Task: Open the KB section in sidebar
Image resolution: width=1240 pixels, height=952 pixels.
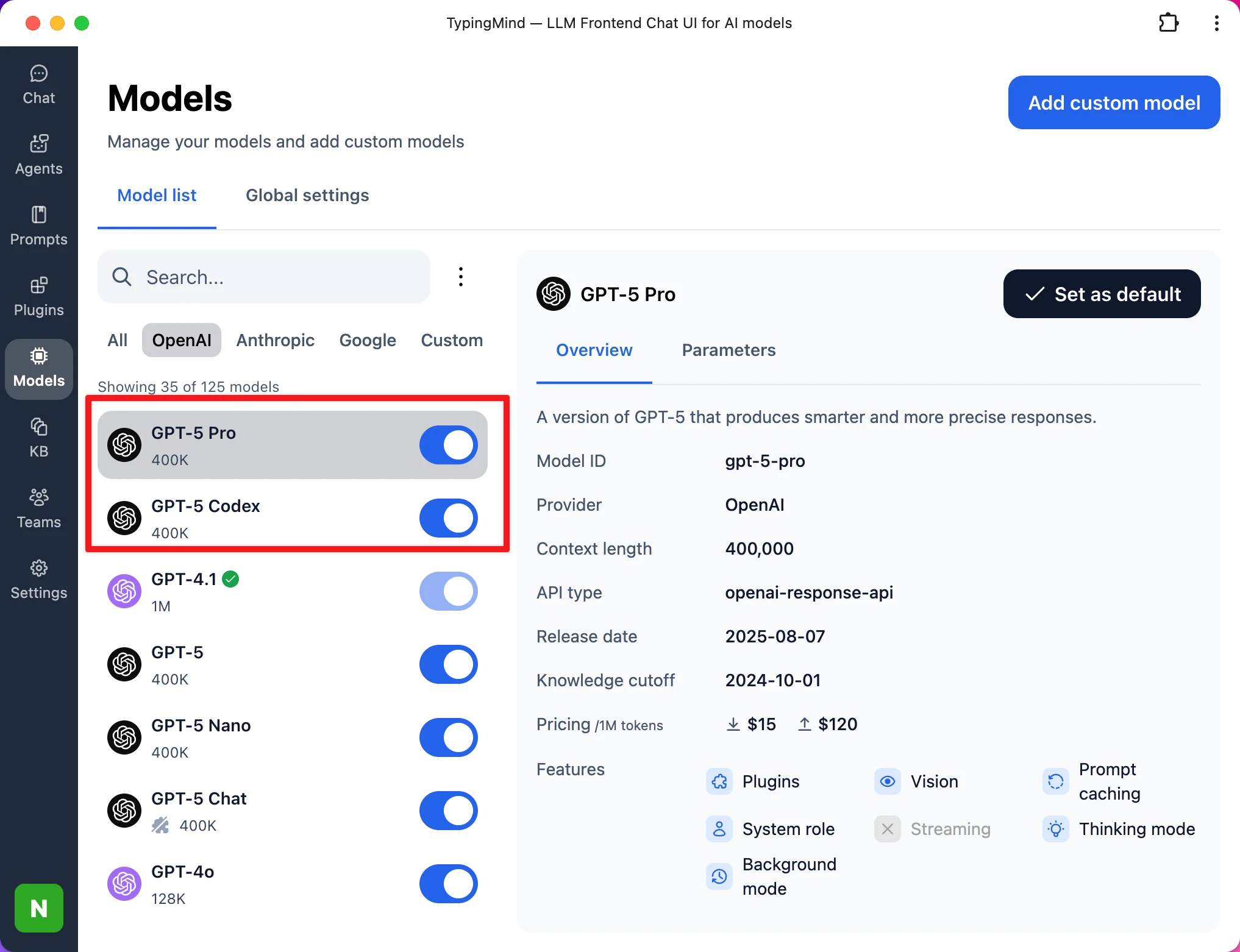Action: [x=39, y=439]
